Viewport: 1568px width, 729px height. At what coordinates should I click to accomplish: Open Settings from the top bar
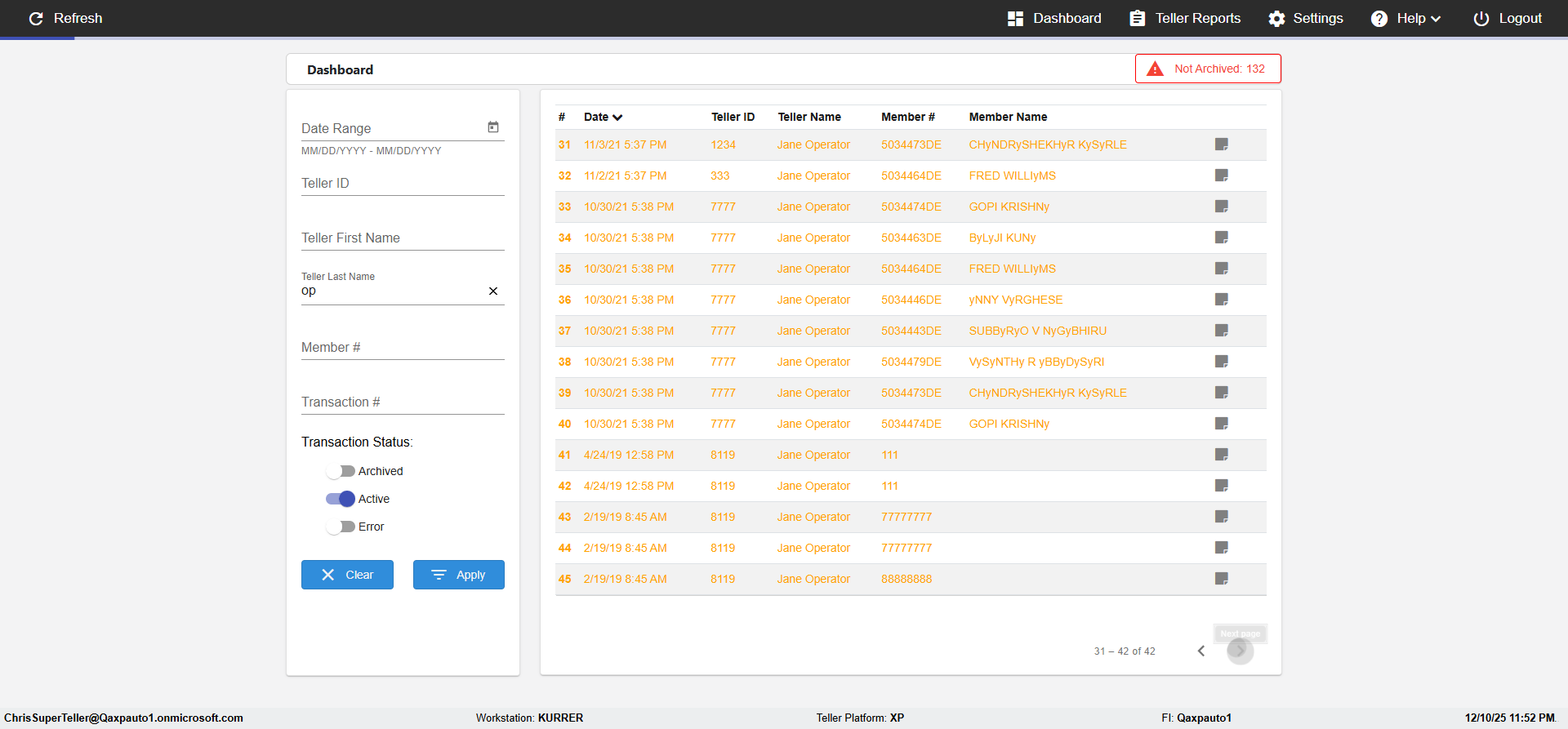[1306, 18]
